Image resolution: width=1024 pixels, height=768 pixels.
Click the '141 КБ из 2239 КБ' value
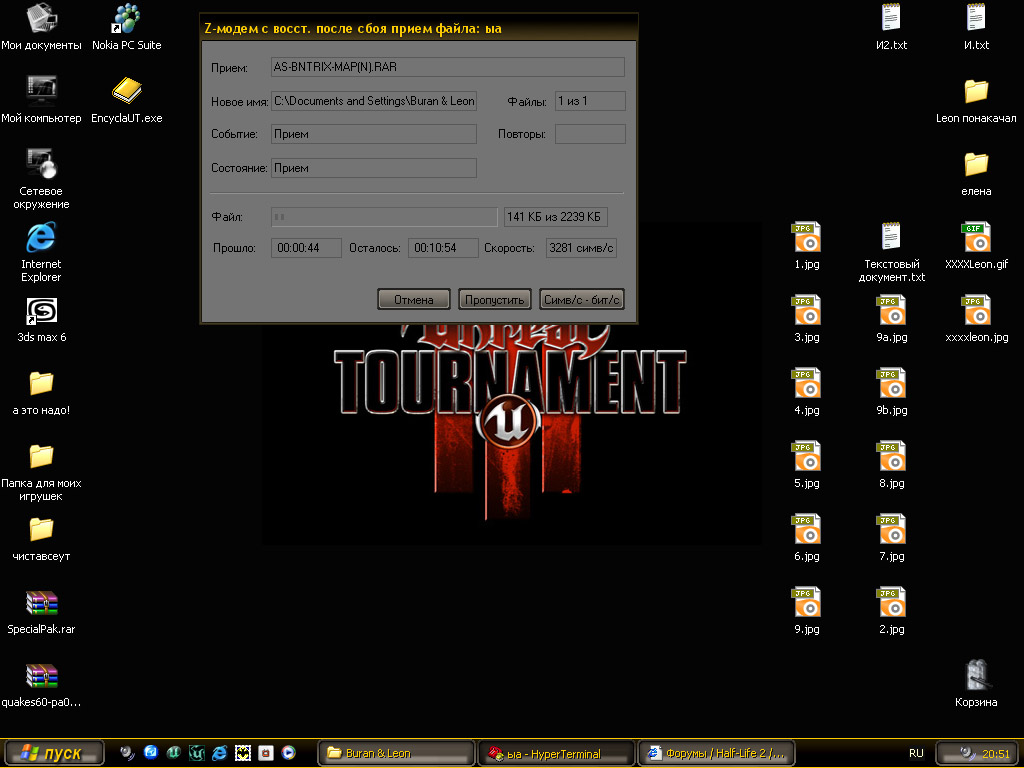[x=556, y=217]
